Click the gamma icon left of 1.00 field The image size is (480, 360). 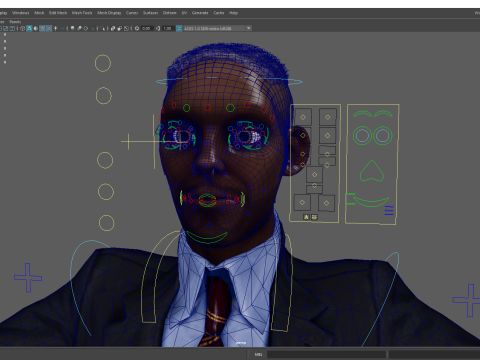[x=158, y=28]
